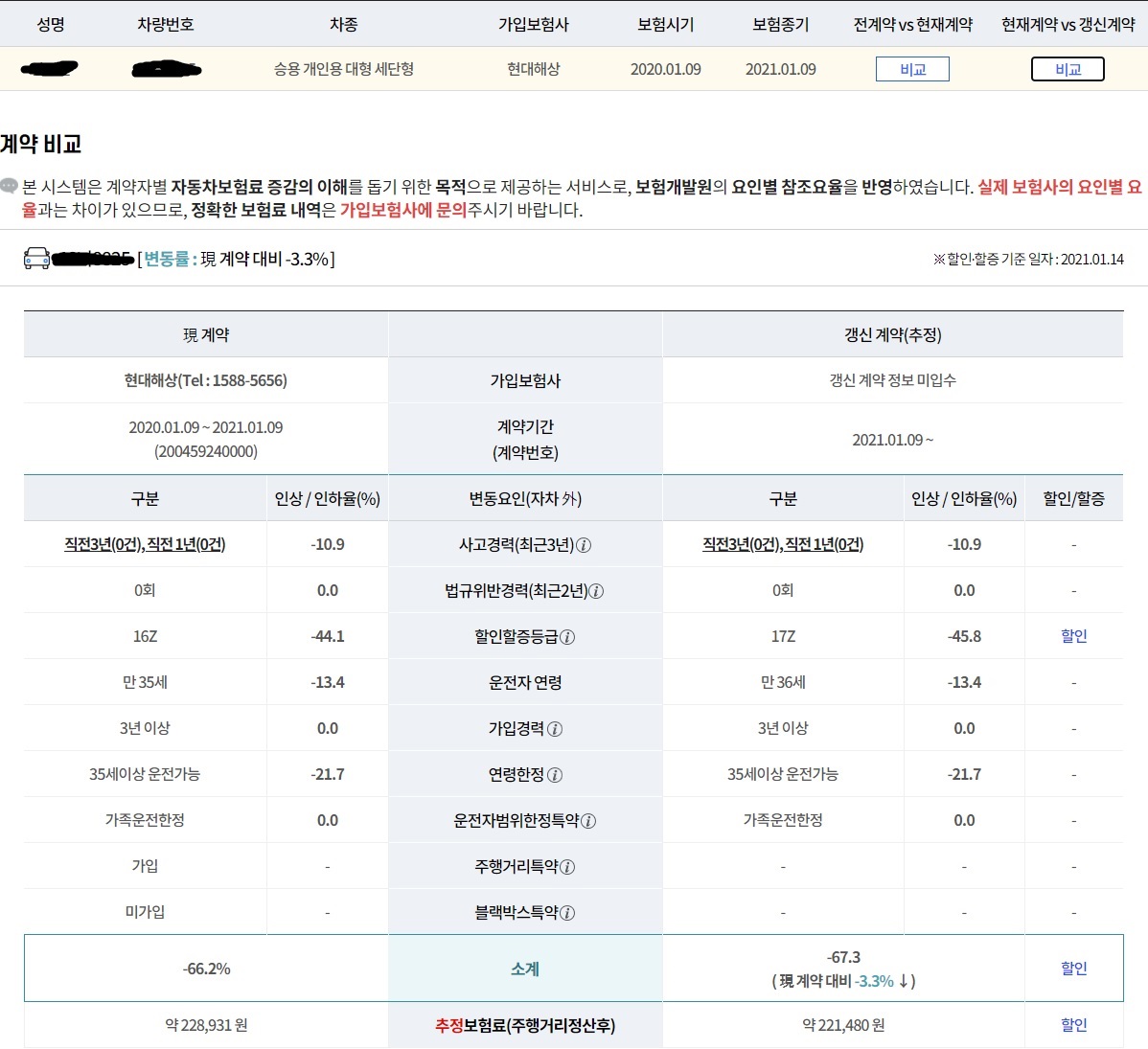
Task: Click the 현대해상 insurer cell in top row
Action: coord(533,69)
